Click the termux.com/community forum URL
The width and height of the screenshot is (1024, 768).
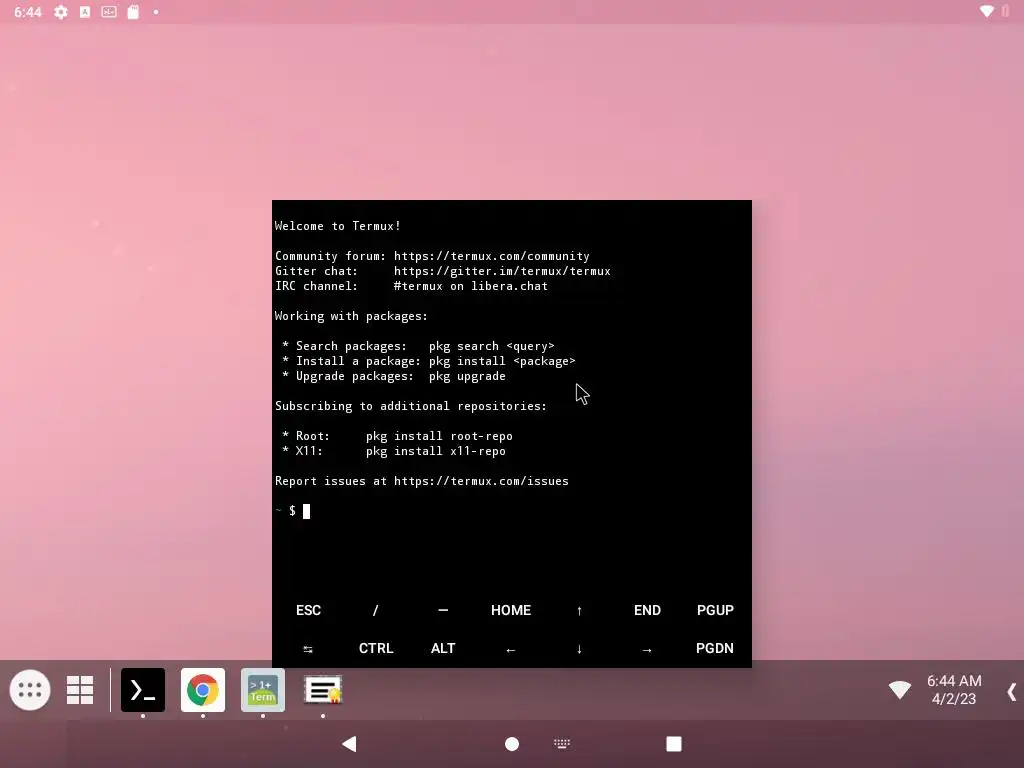click(x=491, y=256)
